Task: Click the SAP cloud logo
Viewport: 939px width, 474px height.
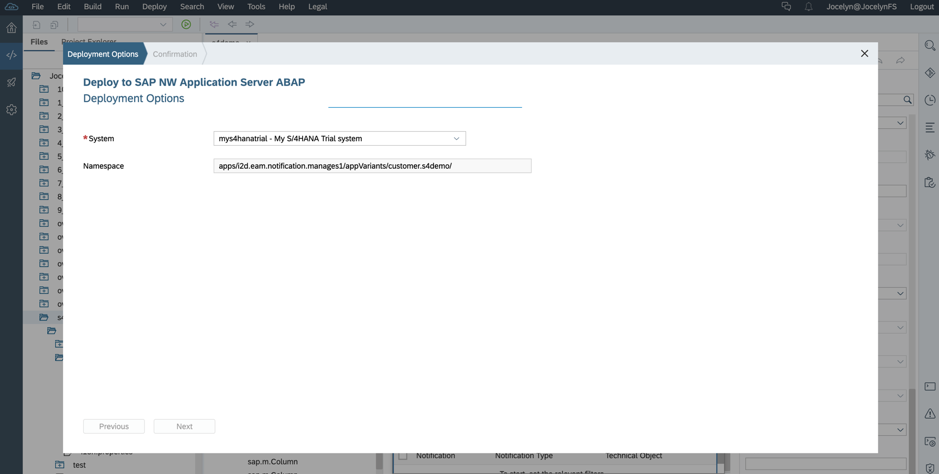Action: (x=11, y=7)
